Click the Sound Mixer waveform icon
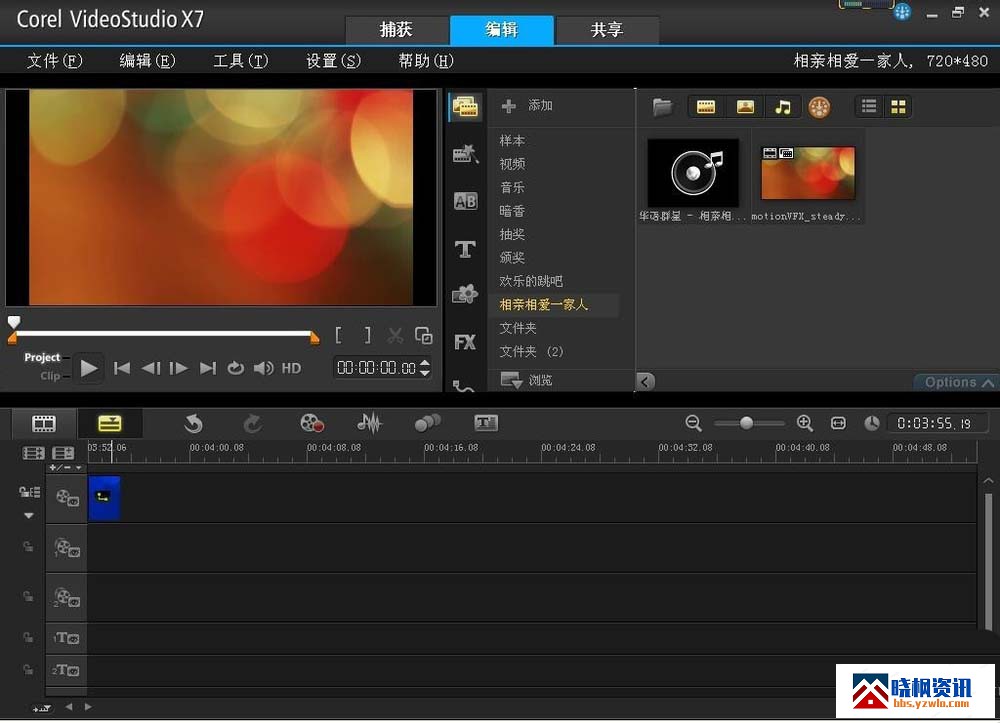The height and width of the screenshot is (723, 1000). coord(369,423)
